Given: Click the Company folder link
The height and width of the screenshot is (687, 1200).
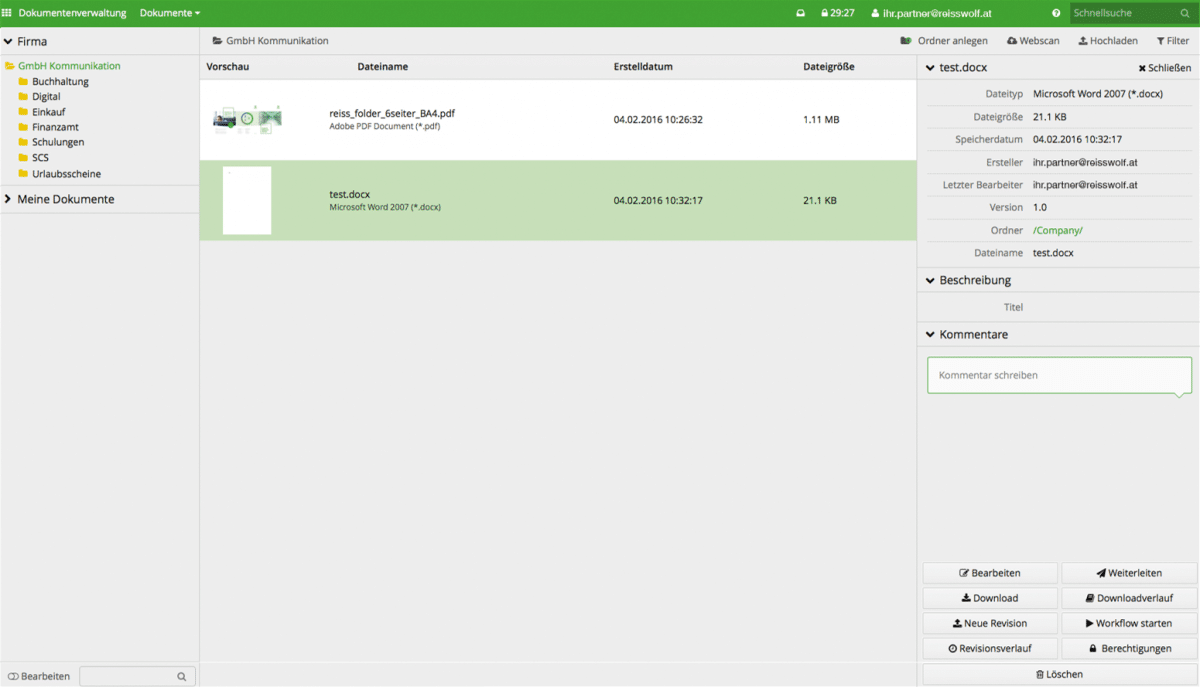Looking at the screenshot, I should (1058, 230).
